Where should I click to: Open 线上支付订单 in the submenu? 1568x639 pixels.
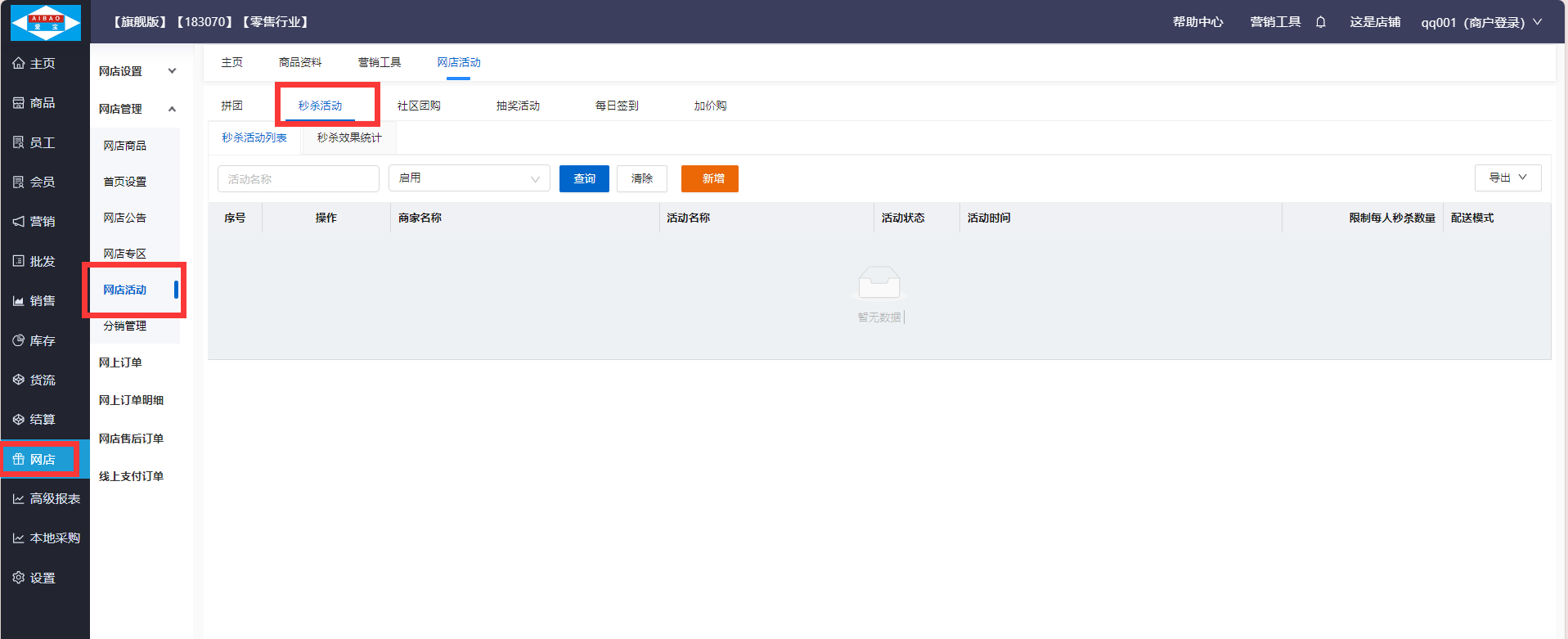point(131,476)
